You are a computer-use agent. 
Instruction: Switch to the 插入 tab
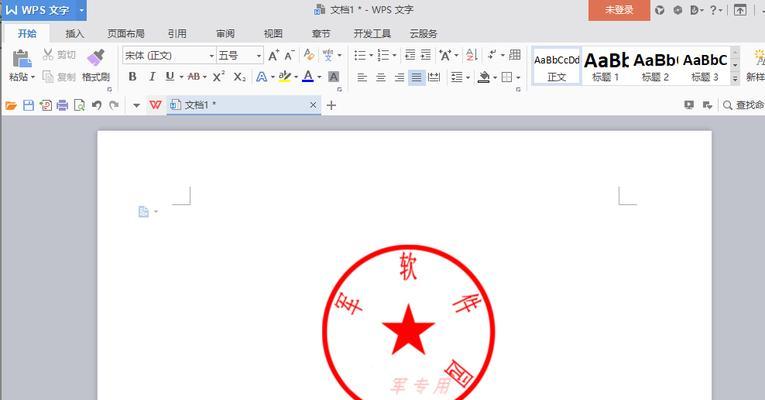tap(75, 33)
